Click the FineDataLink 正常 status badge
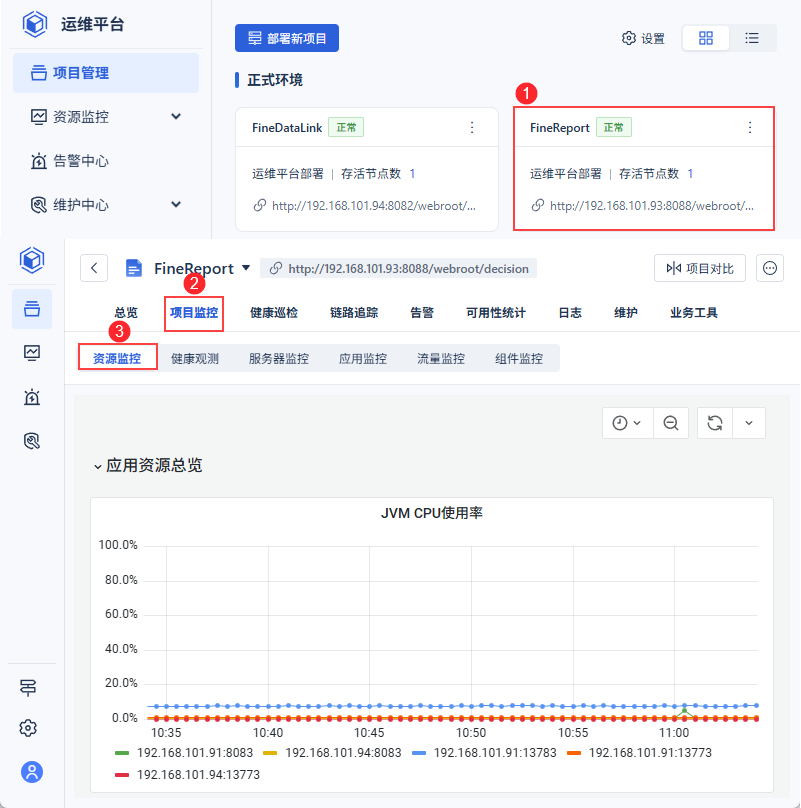 point(346,127)
